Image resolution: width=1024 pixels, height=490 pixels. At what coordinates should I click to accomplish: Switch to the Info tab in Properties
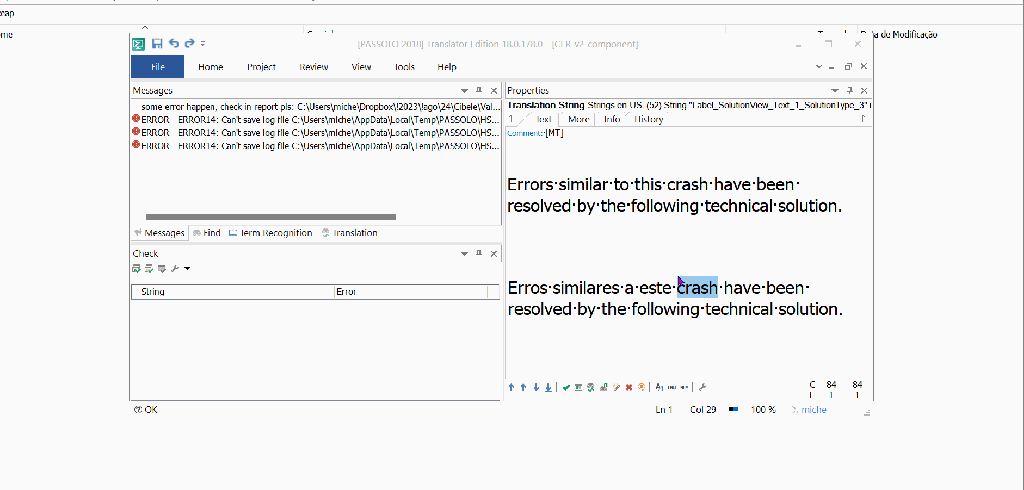[x=612, y=119]
